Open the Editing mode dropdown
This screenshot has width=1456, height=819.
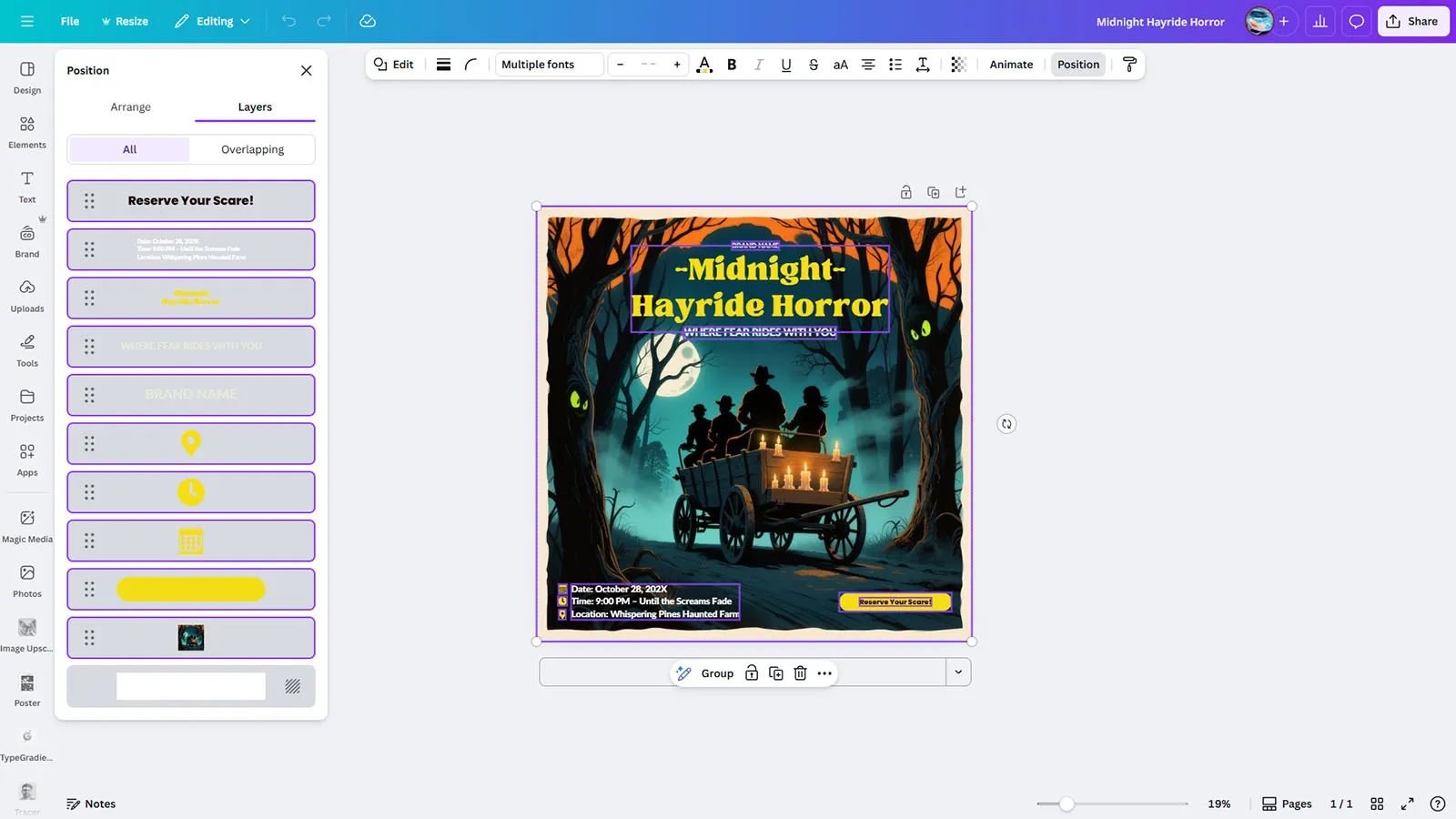tap(212, 21)
